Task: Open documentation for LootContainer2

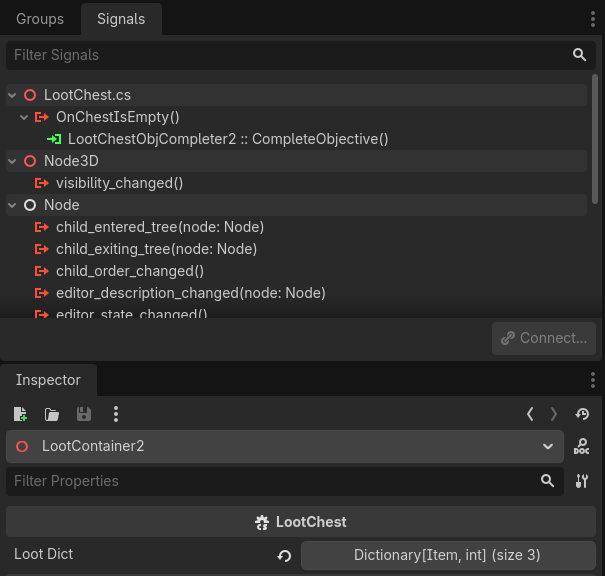Action: tap(582, 447)
